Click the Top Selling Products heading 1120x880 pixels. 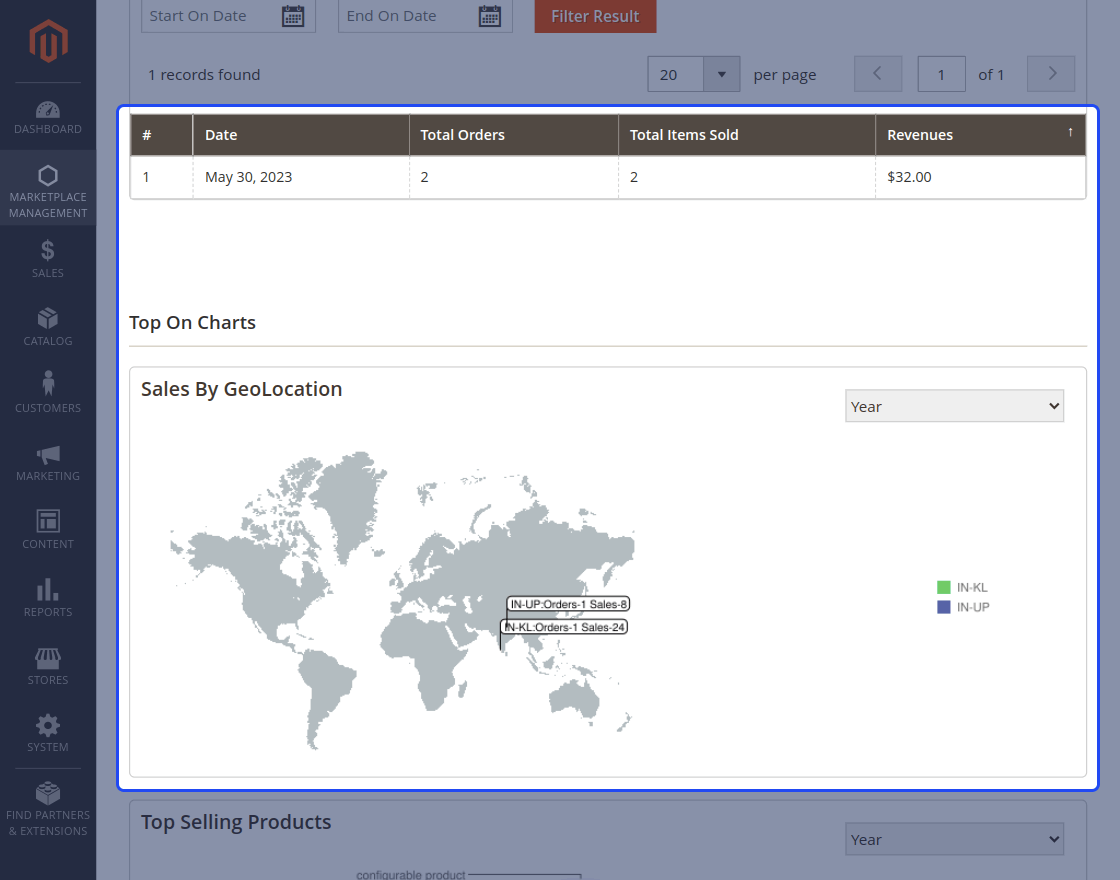[x=236, y=821]
